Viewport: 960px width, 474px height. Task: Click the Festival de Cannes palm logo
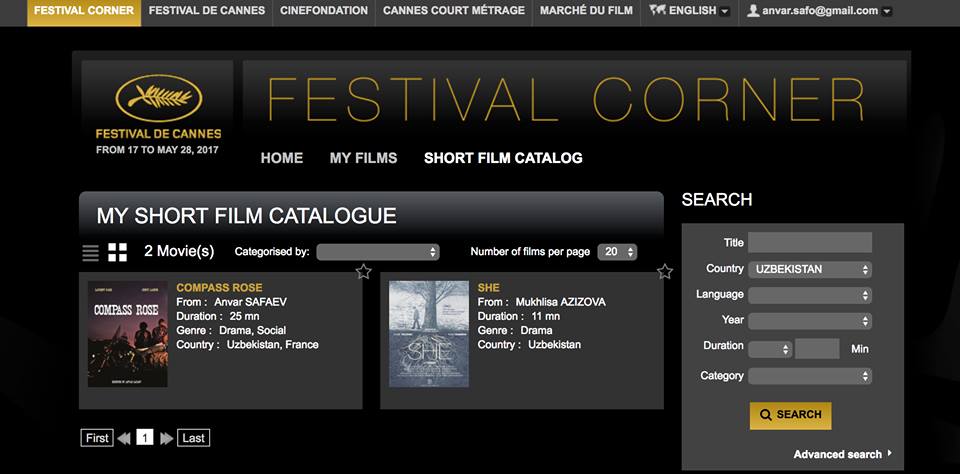(157, 100)
